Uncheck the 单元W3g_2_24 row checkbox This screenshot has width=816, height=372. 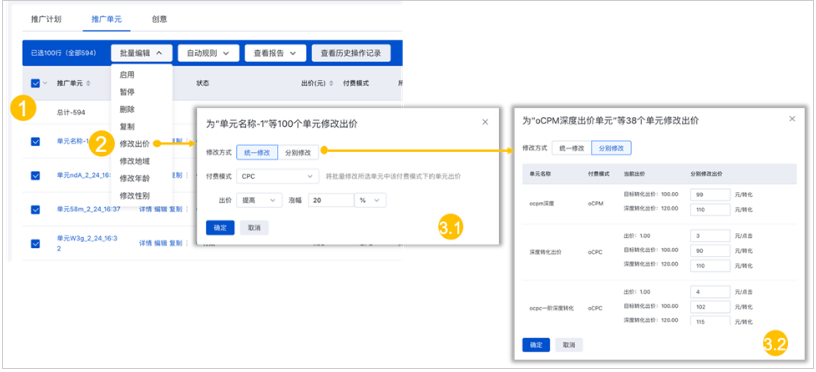(35, 243)
